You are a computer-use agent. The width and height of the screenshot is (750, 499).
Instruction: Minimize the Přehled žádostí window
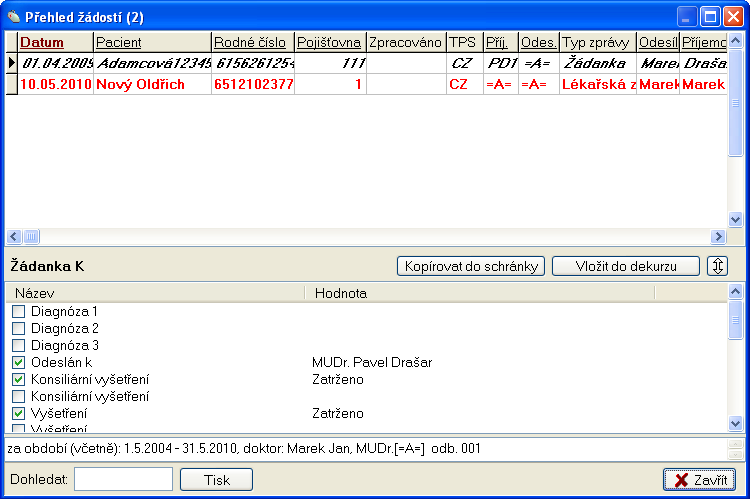tap(687, 17)
